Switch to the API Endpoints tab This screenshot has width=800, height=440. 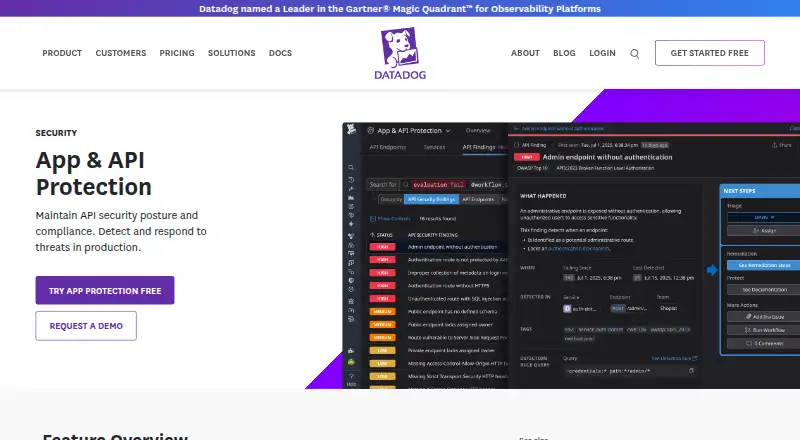point(388,147)
